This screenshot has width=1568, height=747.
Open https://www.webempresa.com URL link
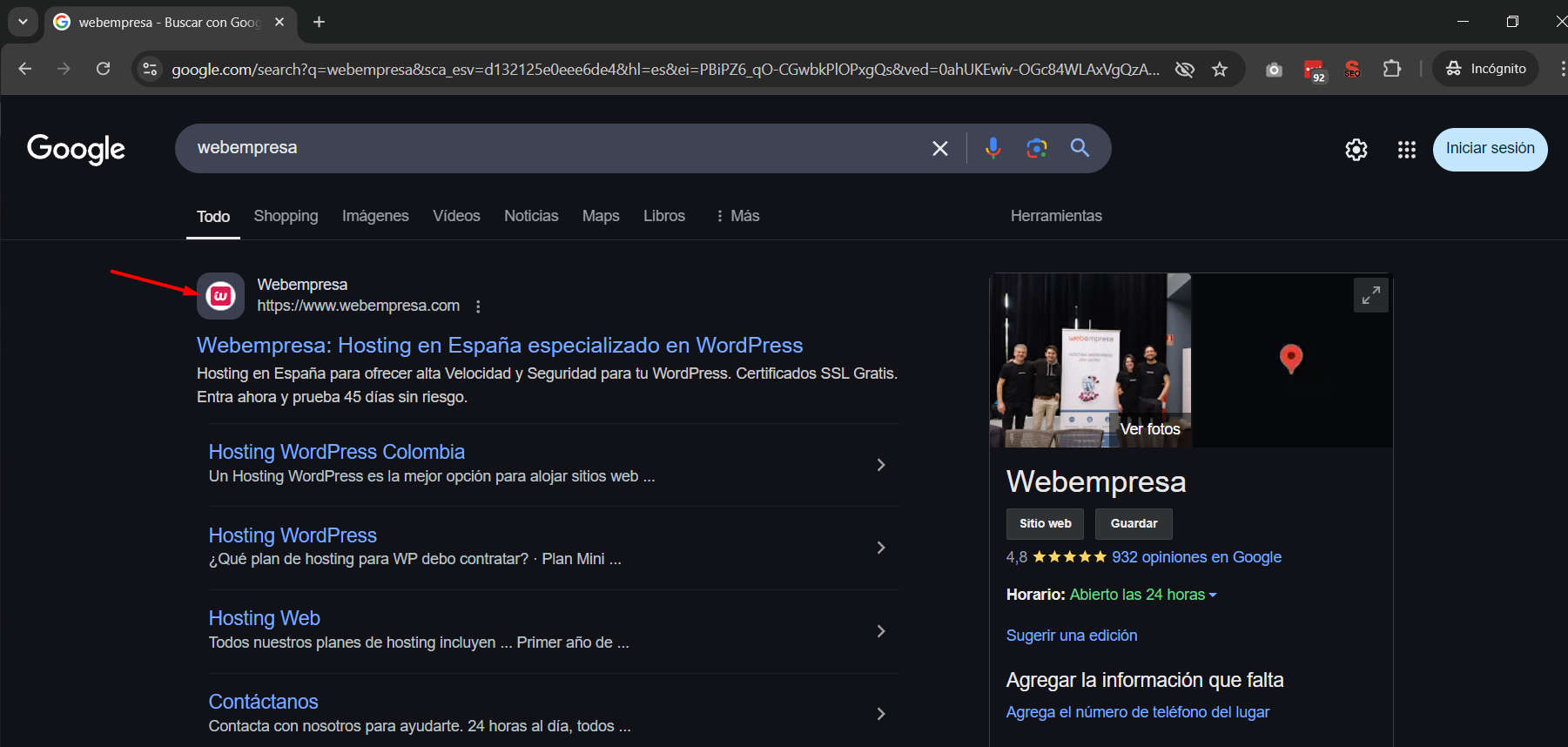point(359,306)
